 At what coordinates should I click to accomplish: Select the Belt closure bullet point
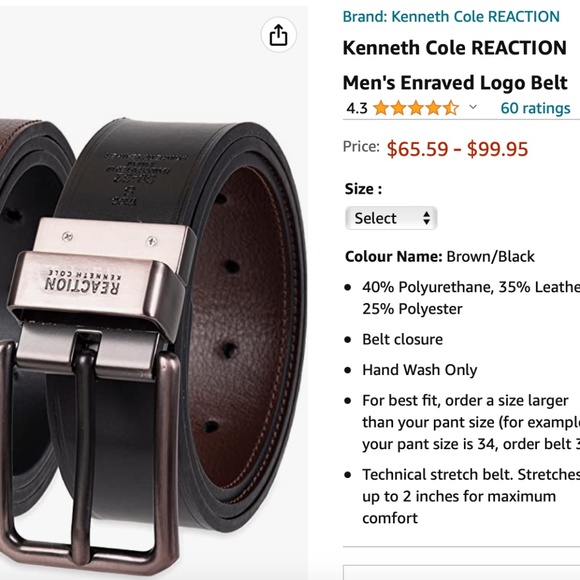(402, 339)
